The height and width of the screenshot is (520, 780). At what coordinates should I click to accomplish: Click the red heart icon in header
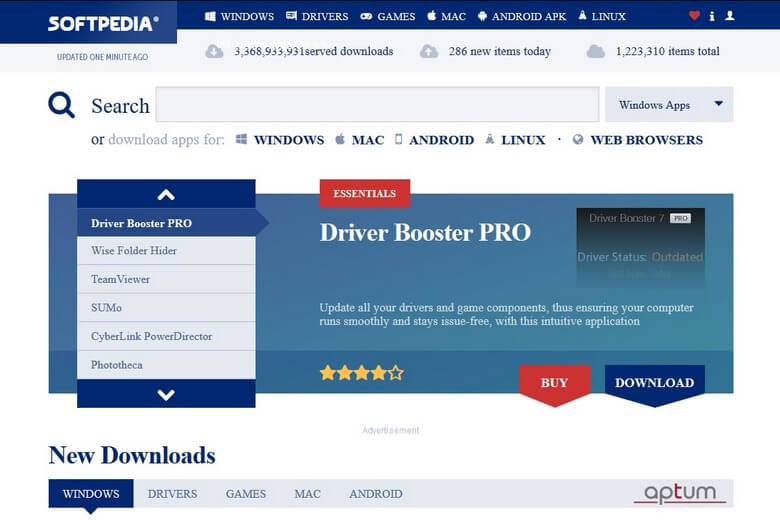694,16
